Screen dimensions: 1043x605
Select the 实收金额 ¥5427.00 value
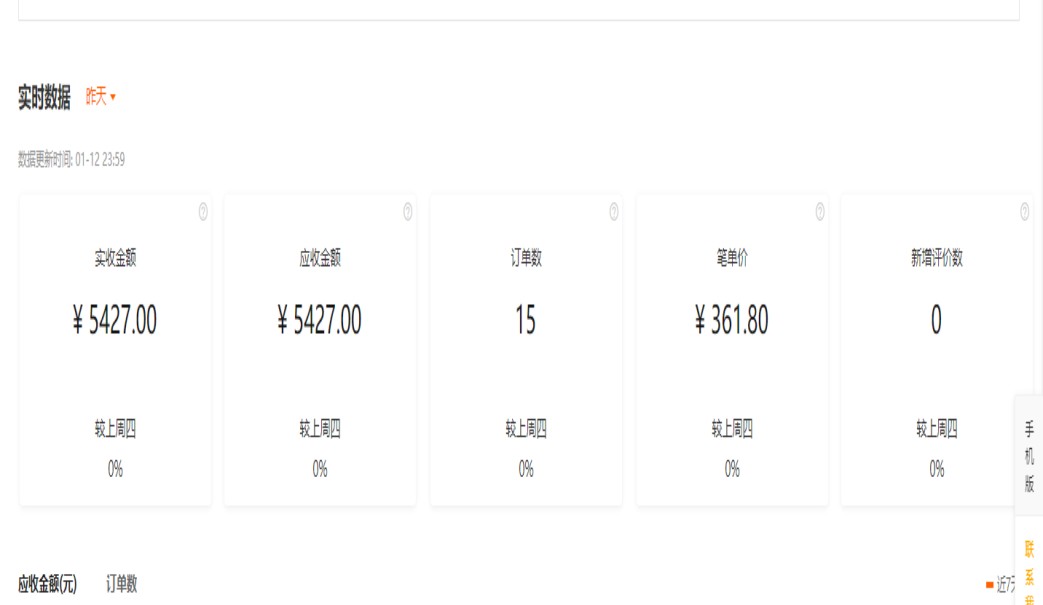(x=115, y=321)
